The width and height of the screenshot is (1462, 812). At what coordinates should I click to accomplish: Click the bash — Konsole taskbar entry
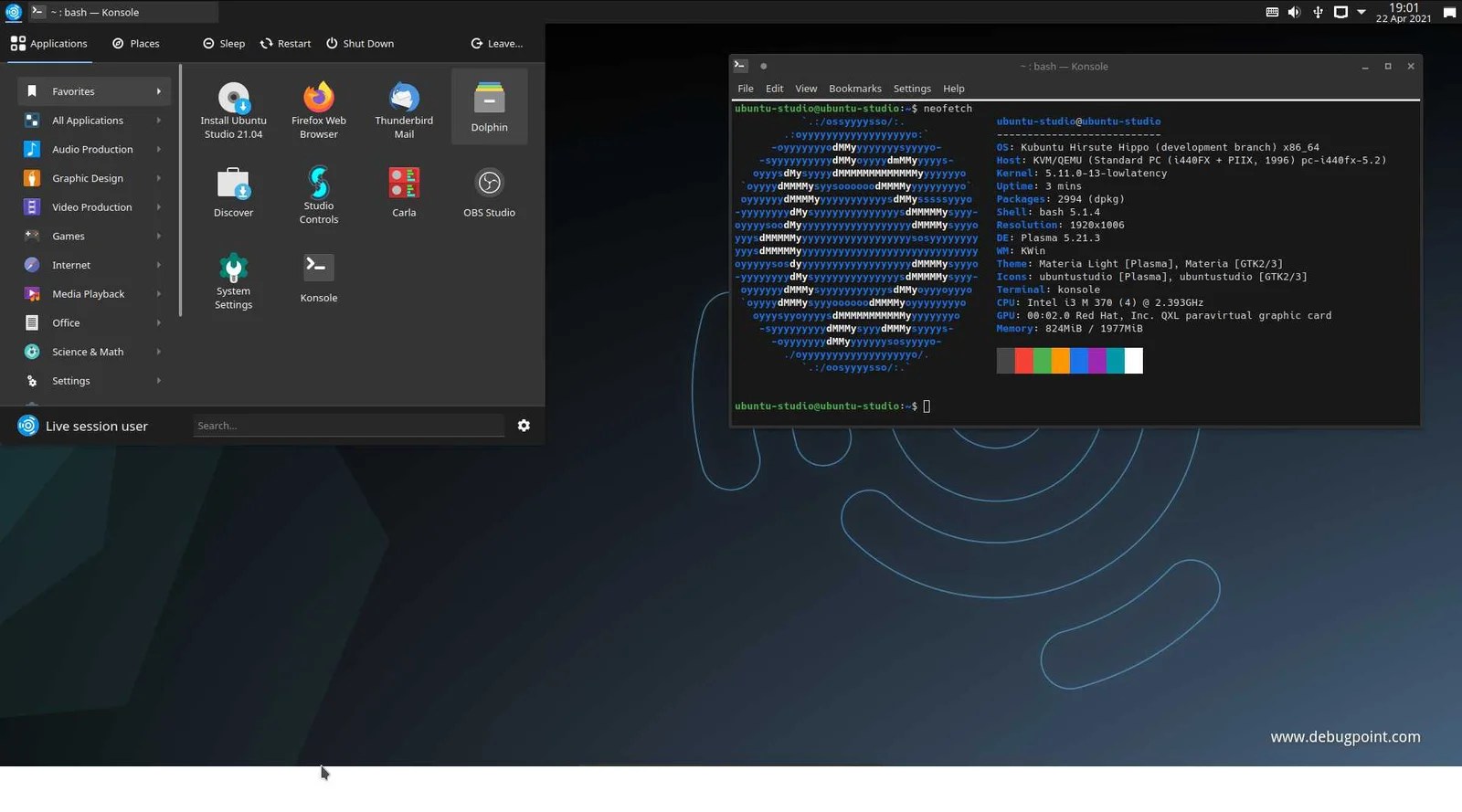coord(123,12)
